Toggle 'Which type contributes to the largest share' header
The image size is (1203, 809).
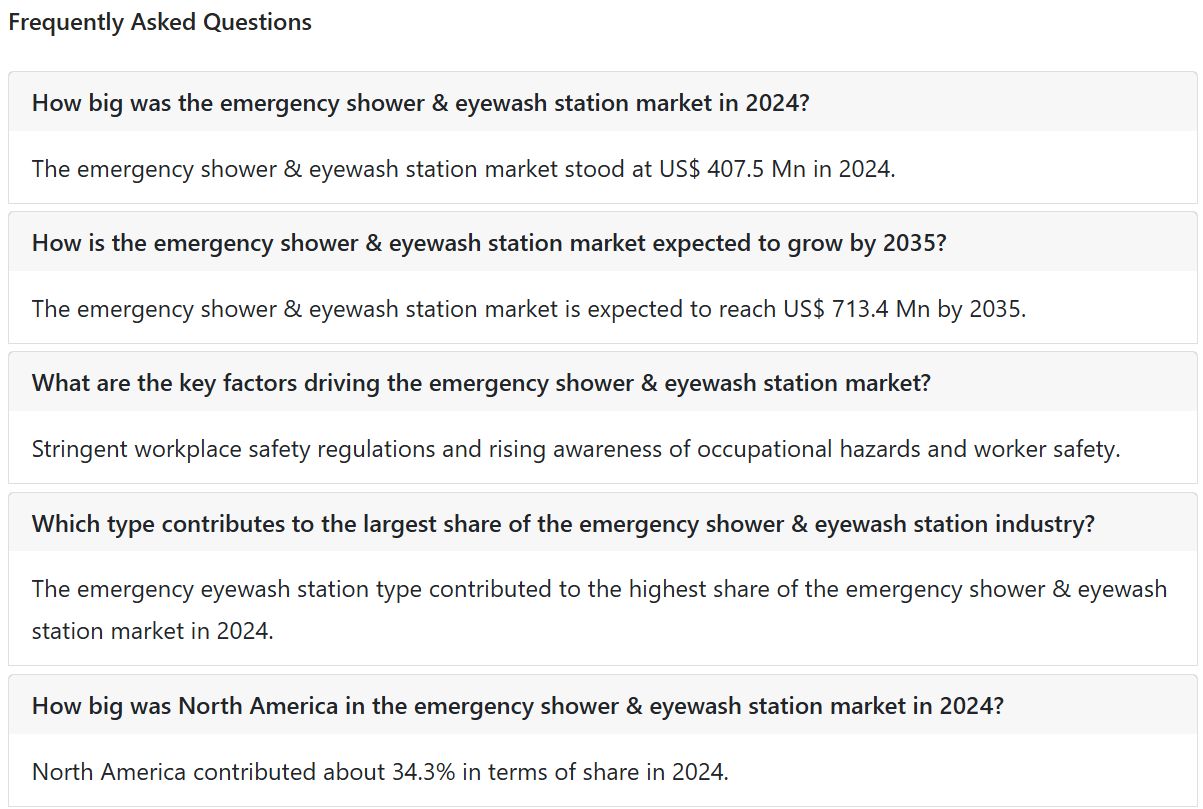pyautogui.click(x=602, y=523)
